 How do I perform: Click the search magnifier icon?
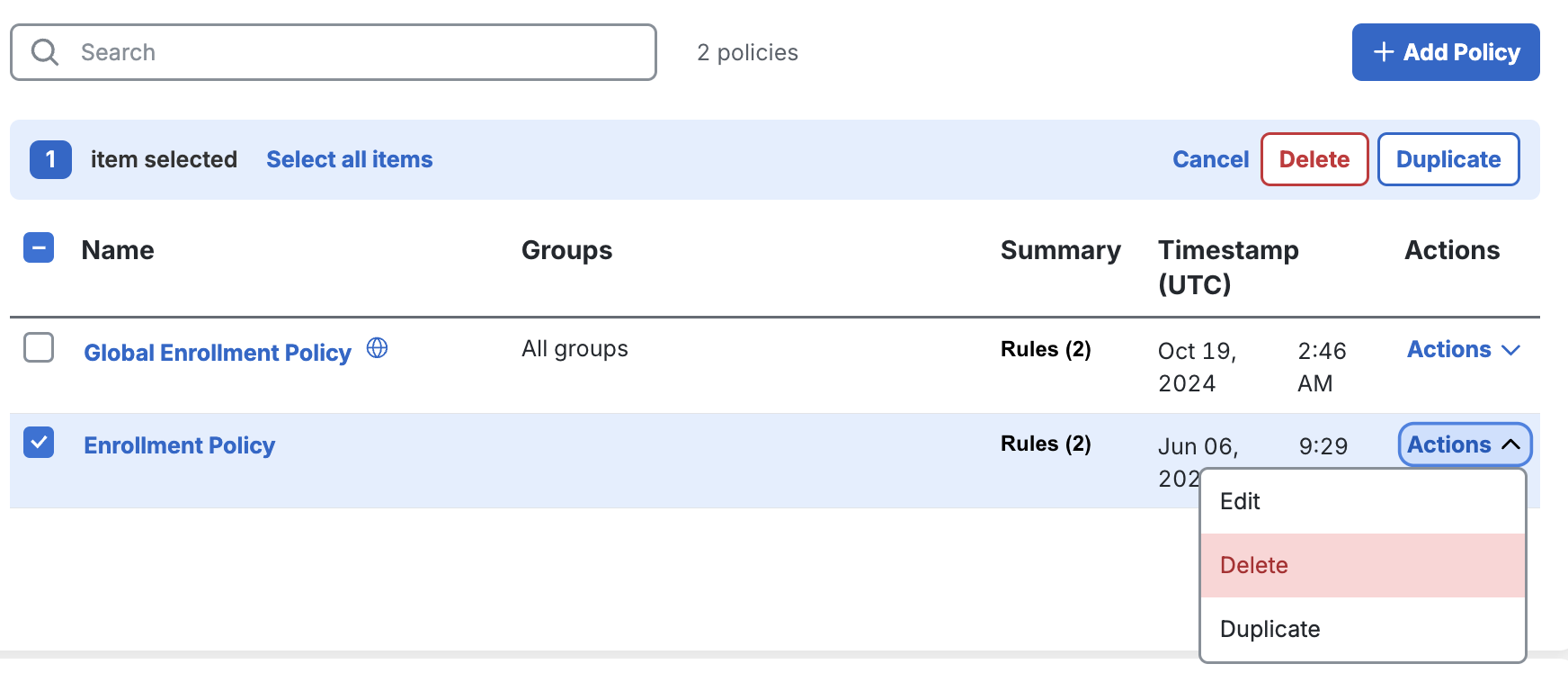click(x=45, y=52)
